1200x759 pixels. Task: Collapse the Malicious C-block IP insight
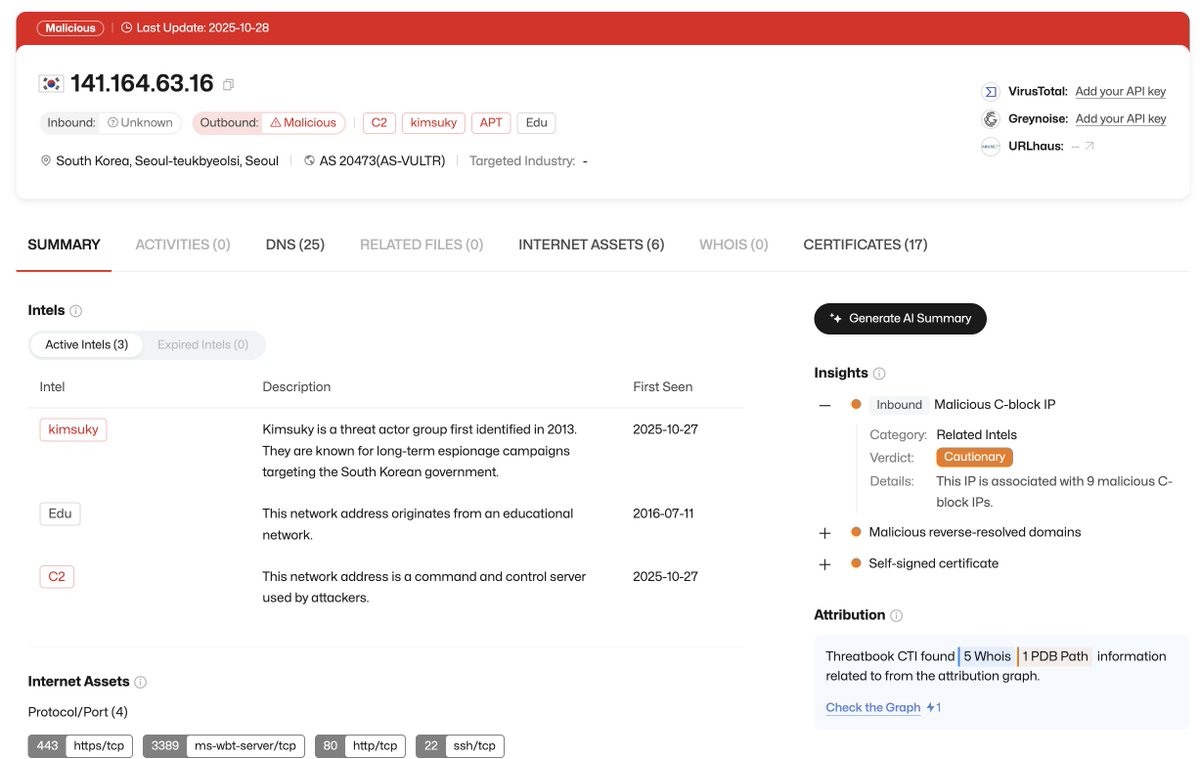pyautogui.click(x=825, y=405)
